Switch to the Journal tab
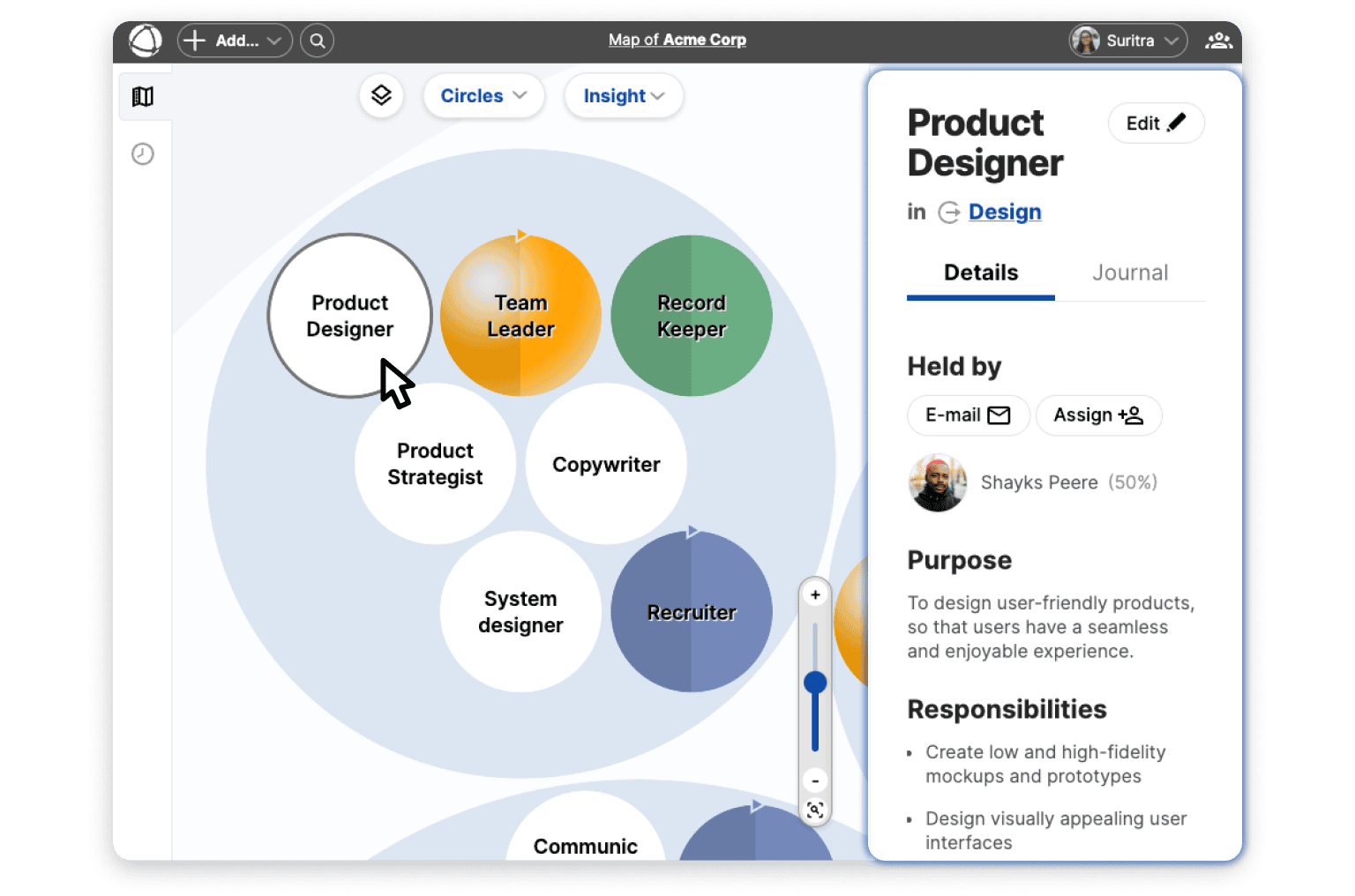Viewport: 1355px width, 896px height. click(1129, 273)
